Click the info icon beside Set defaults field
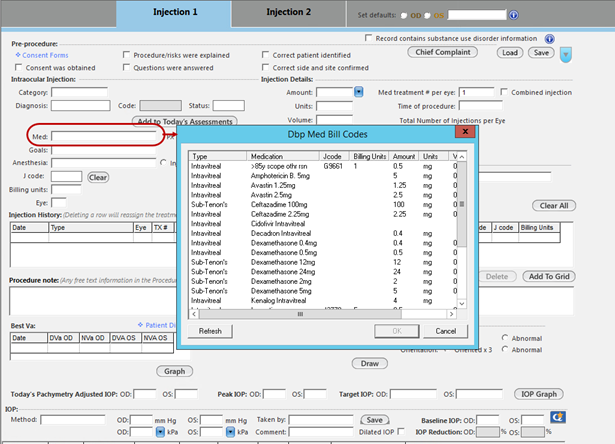The width and height of the screenshot is (615, 444). tap(513, 15)
